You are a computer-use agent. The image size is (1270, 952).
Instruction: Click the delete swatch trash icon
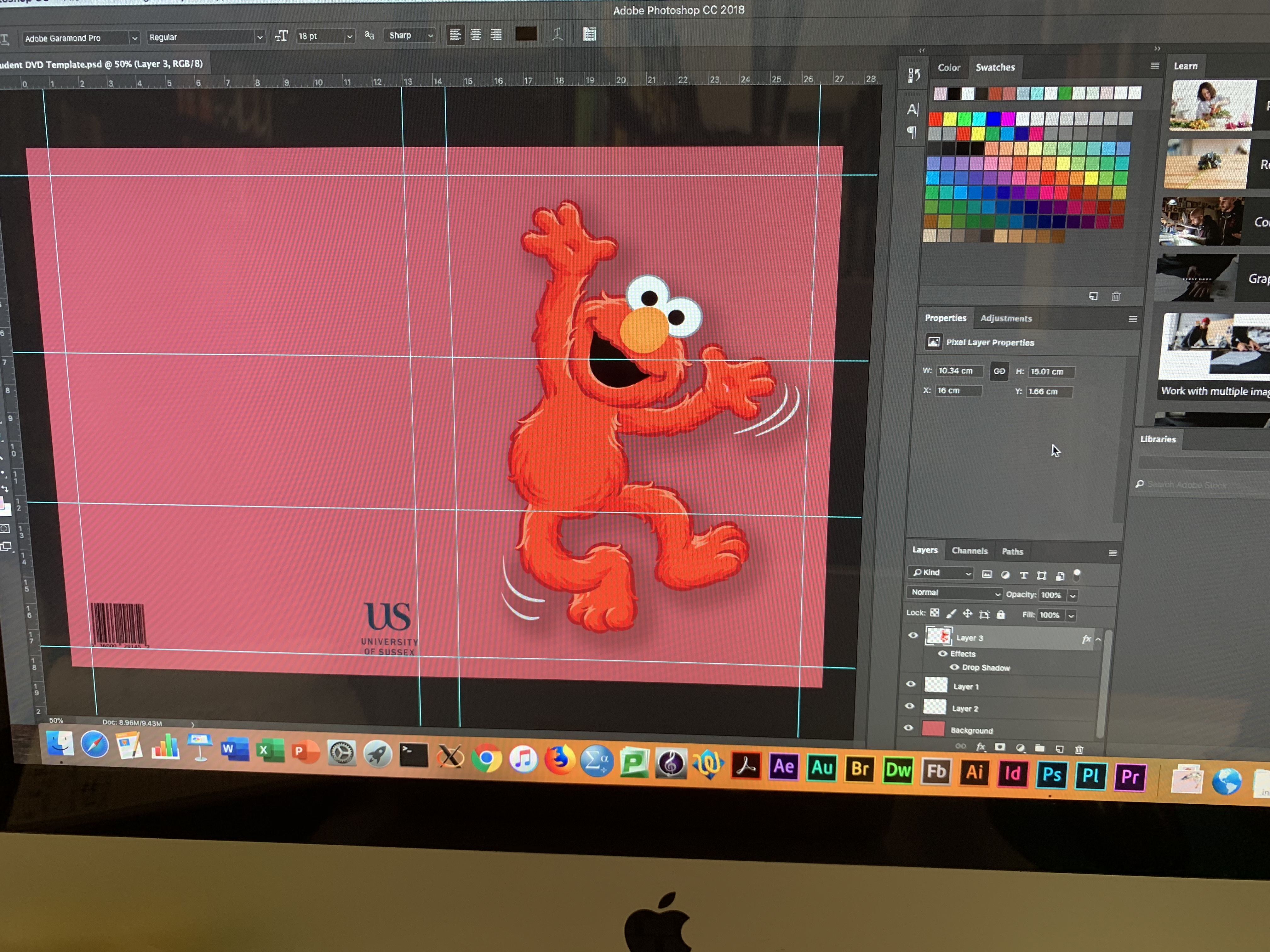tap(1116, 297)
